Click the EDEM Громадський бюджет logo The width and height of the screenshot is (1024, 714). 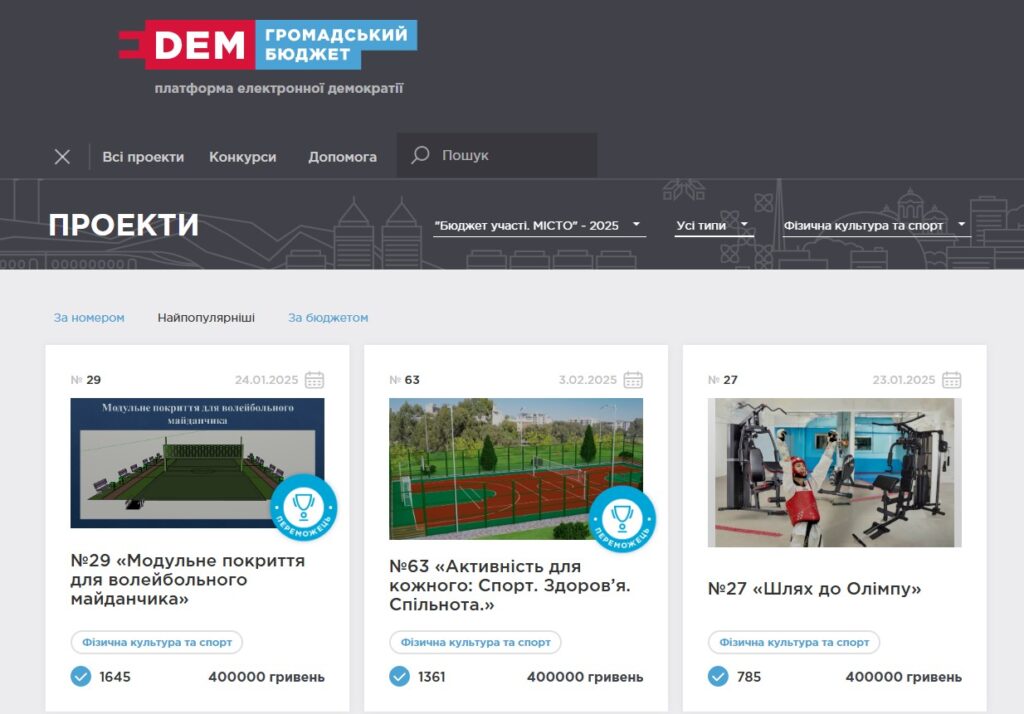click(268, 45)
